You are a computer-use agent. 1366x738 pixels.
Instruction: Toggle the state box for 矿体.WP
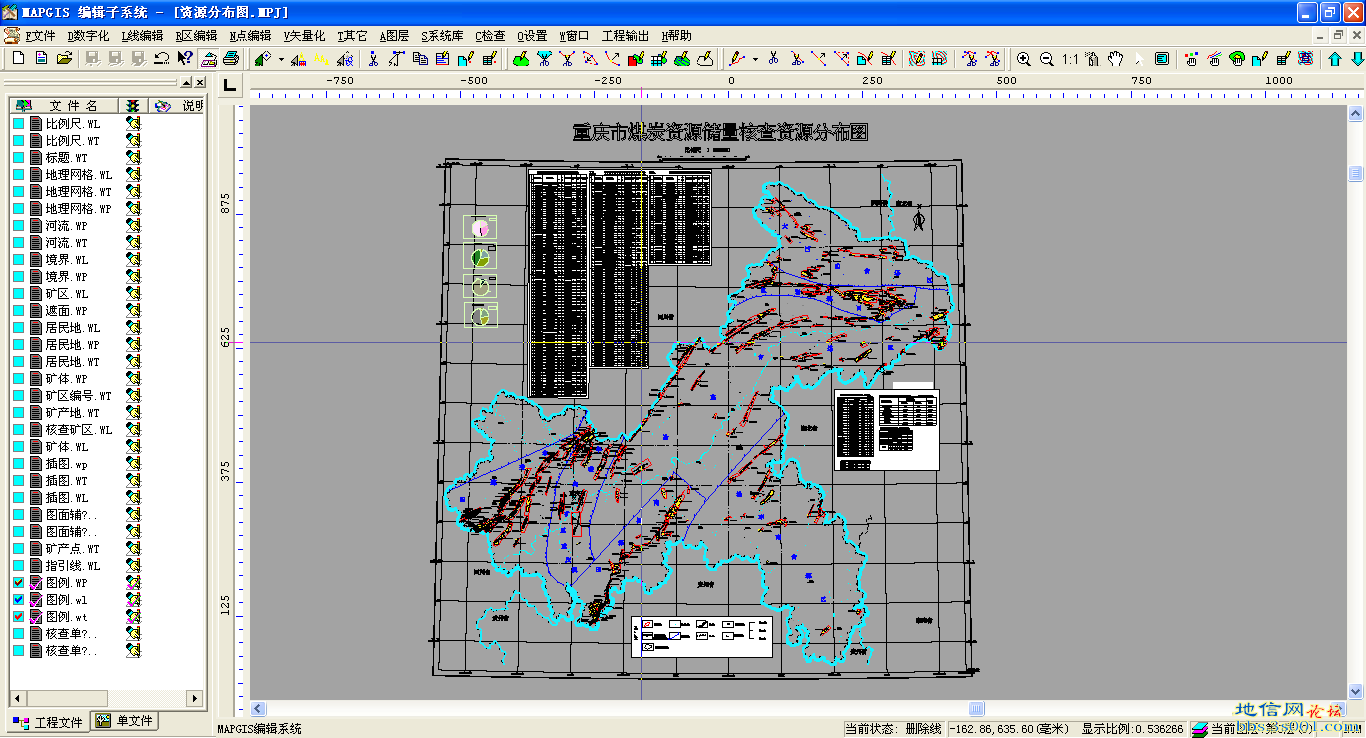coord(18,378)
